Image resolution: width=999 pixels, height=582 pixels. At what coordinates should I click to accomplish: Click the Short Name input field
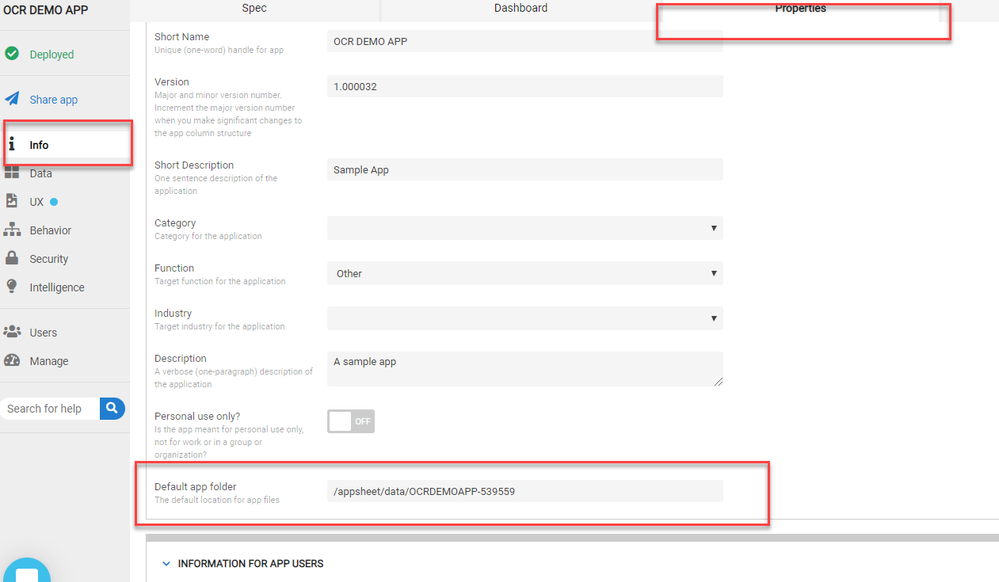click(x=525, y=41)
